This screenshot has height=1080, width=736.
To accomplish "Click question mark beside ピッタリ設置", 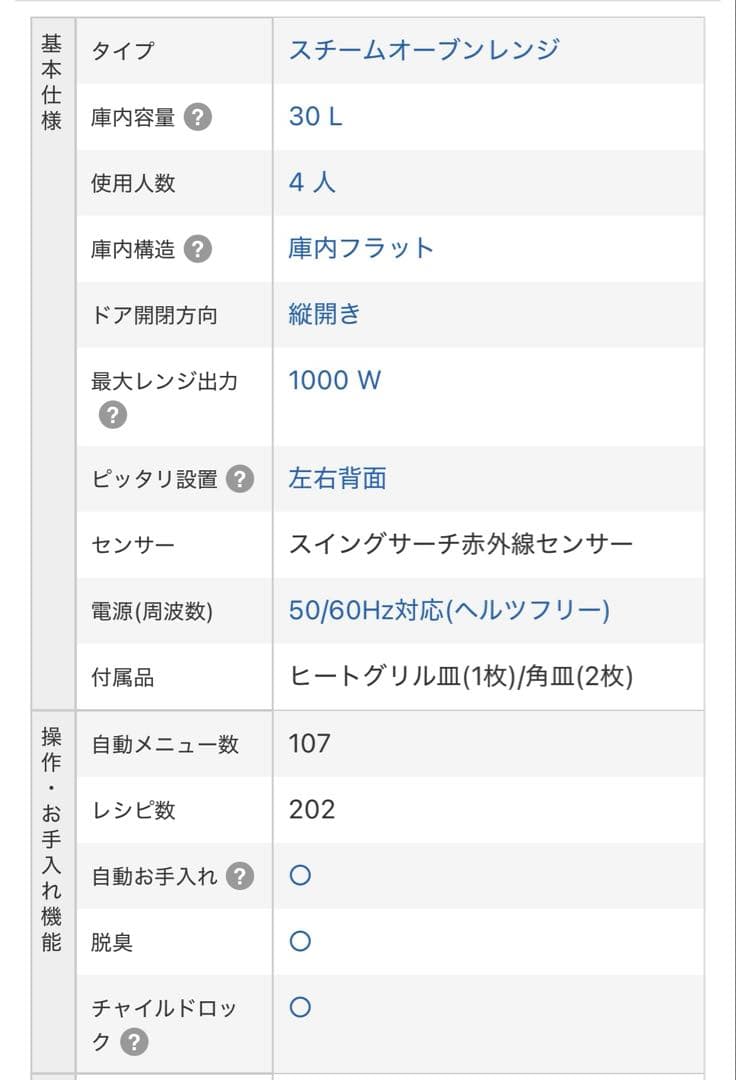I will pyautogui.click(x=239, y=479).
